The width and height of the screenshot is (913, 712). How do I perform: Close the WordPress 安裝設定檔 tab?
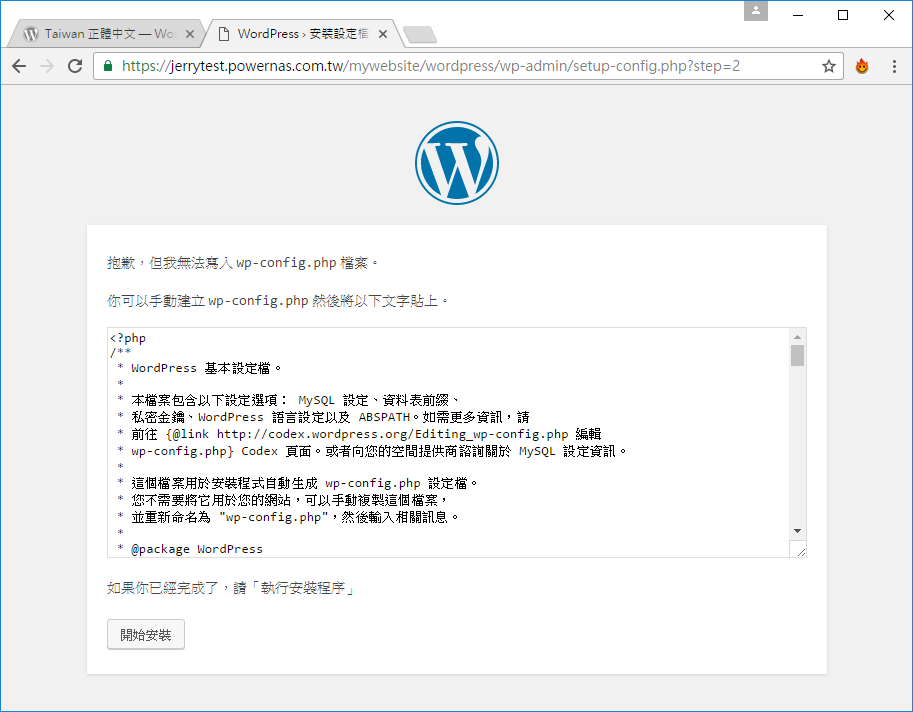click(383, 34)
